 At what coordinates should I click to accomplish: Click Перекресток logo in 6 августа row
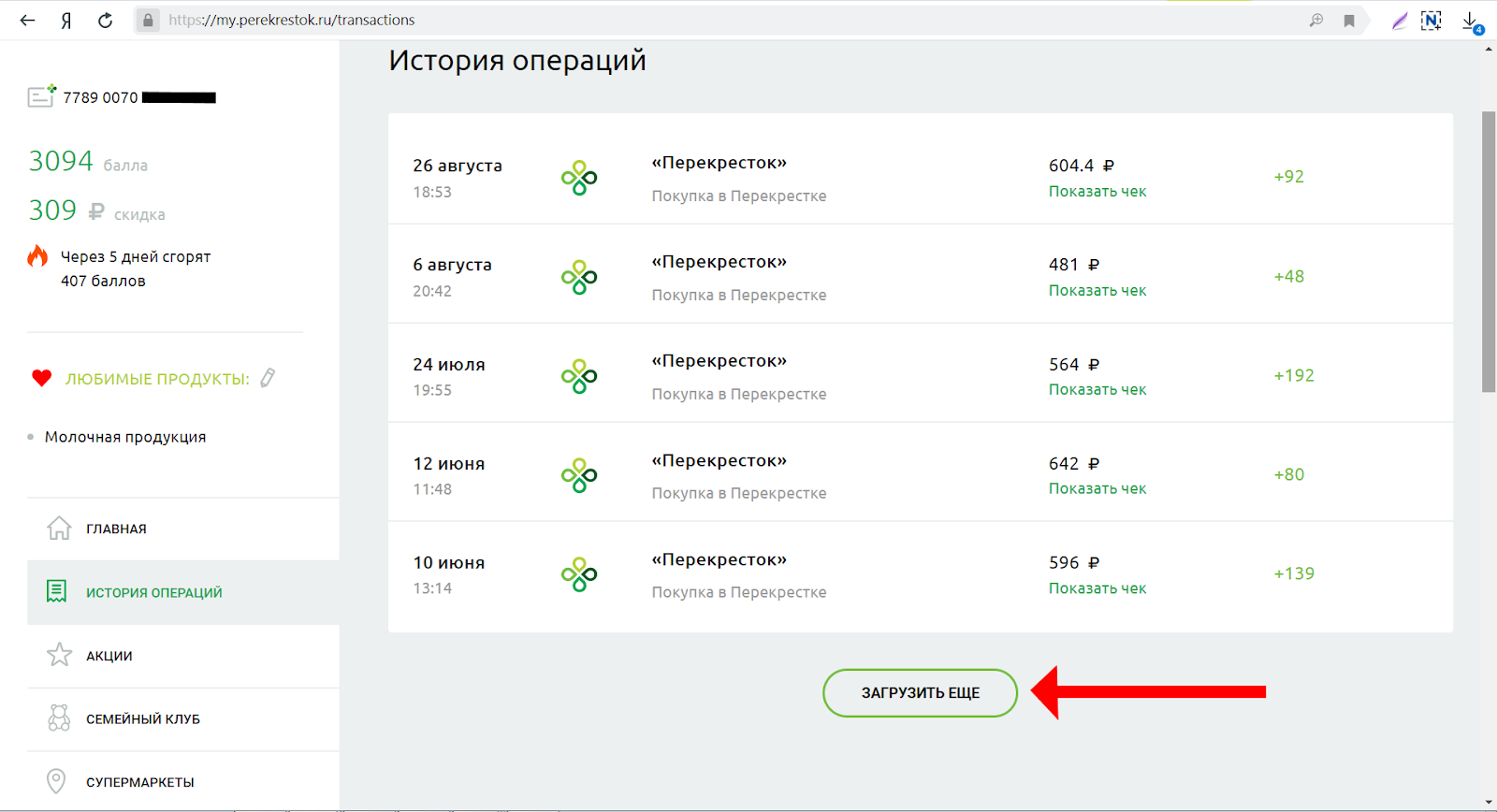(579, 277)
